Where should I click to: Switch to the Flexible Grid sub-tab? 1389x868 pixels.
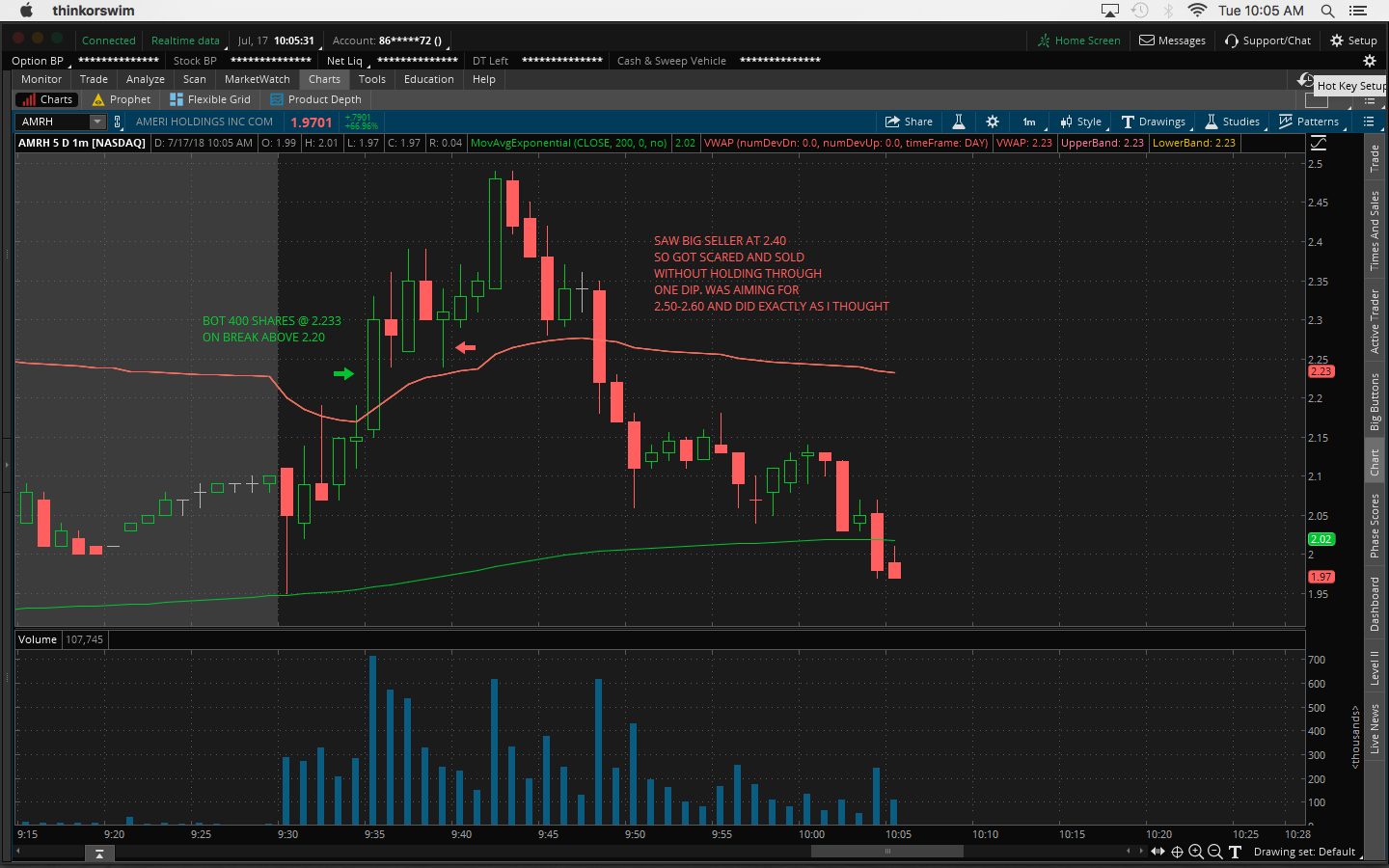point(210,99)
